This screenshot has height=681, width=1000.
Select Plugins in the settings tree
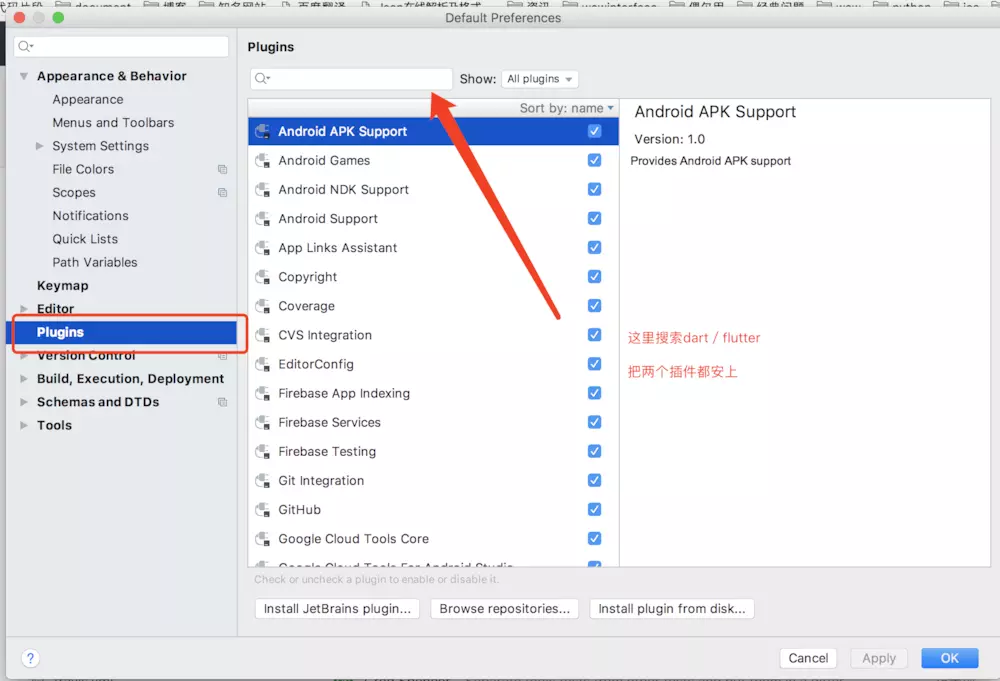coord(121,332)
